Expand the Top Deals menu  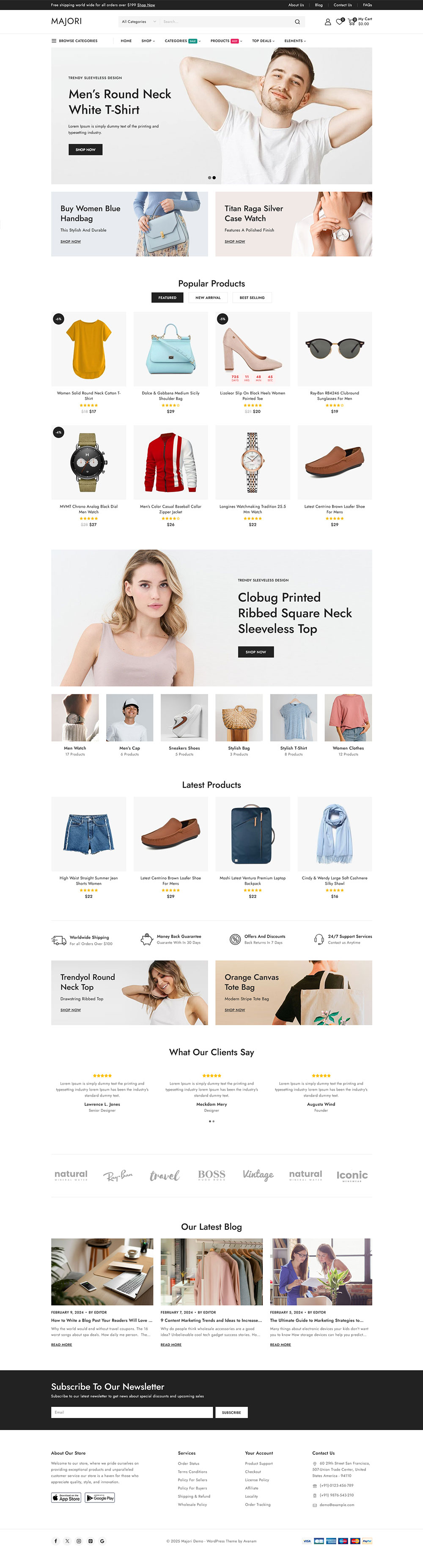(263, 41)
